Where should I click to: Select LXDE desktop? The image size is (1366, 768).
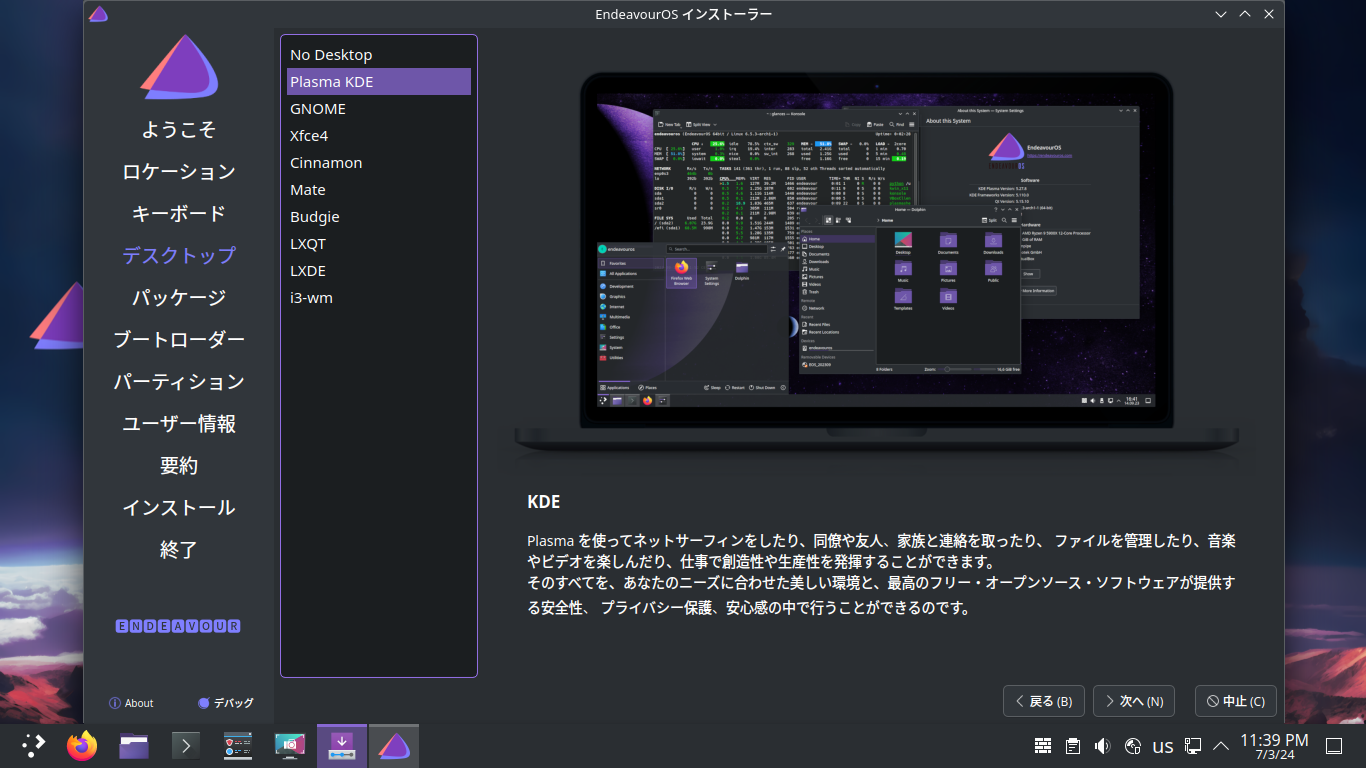(x=379, y=271)
